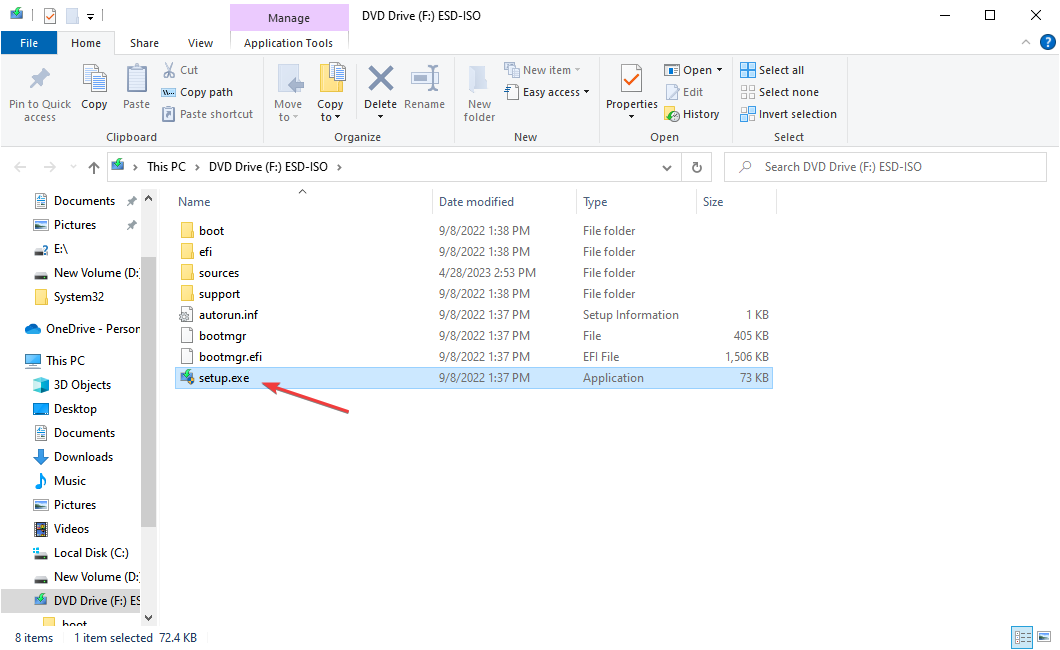1060x650 pixels.
Task: Click Copy path in Clipboard group
Action: click(197, 92)
